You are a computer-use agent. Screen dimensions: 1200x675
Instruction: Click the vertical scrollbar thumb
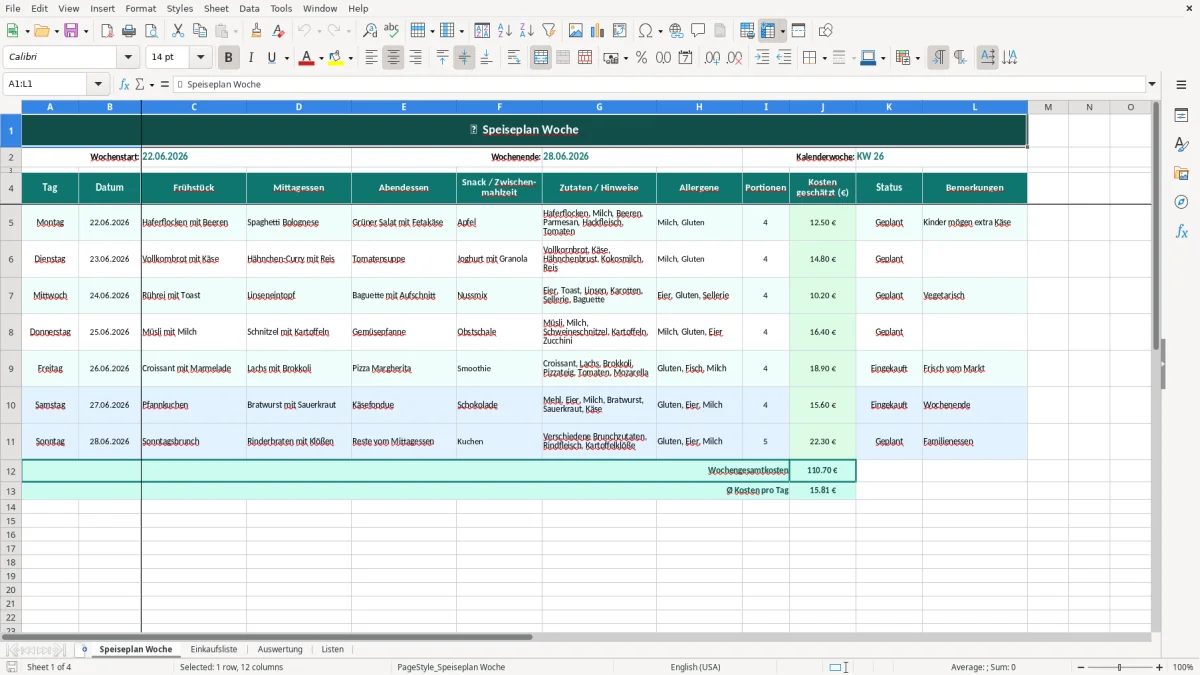coord(1155,225)
